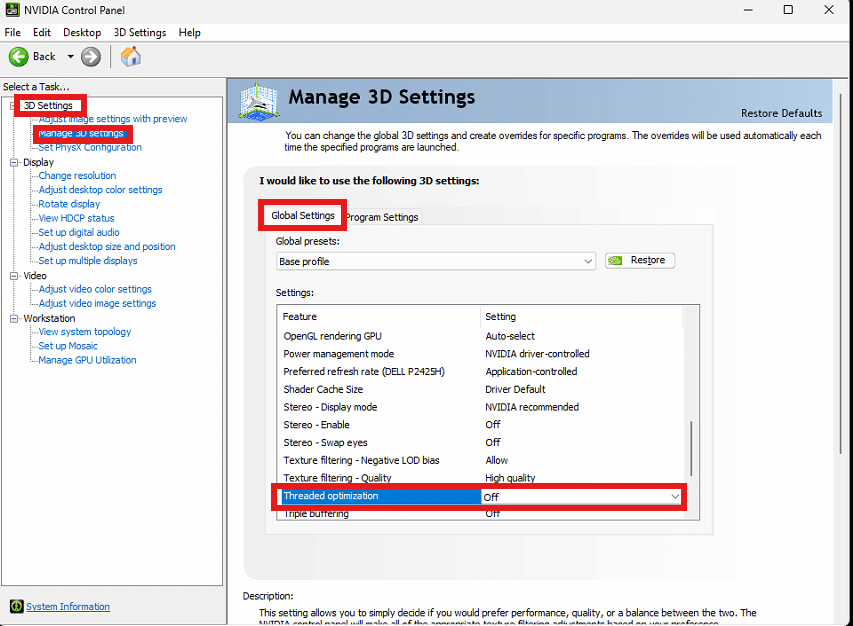Open Adjust video color settings
This screenshot has width=853, height=626.
[95, 289]
